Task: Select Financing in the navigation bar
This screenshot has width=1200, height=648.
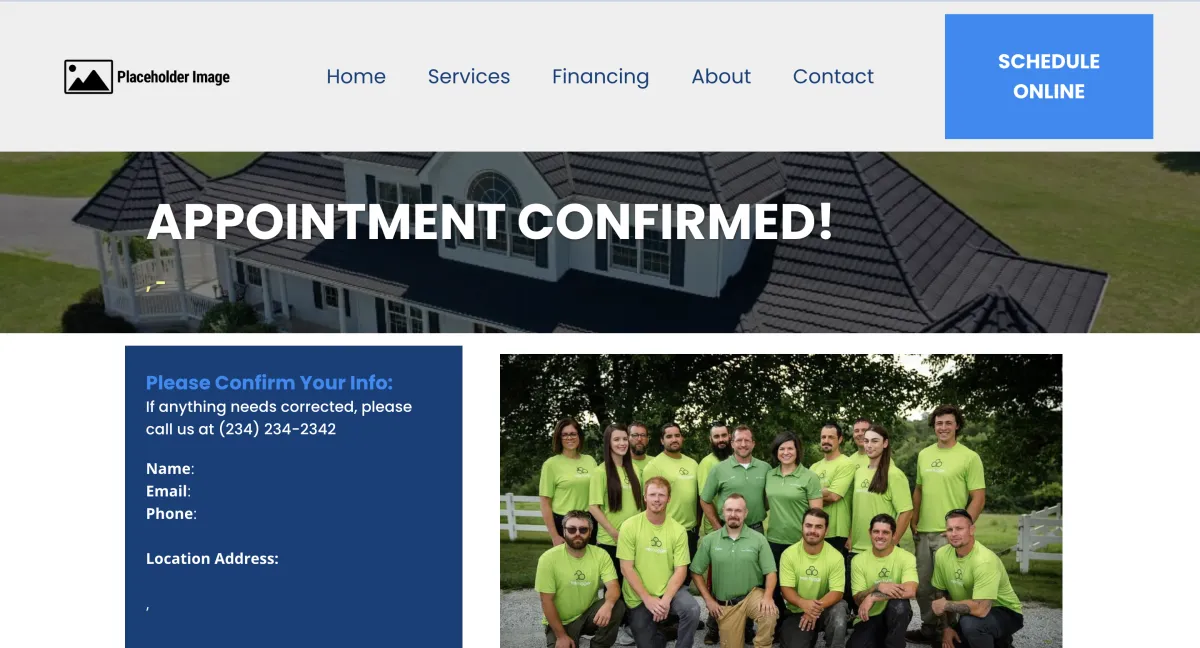Action: click(601, 77)
